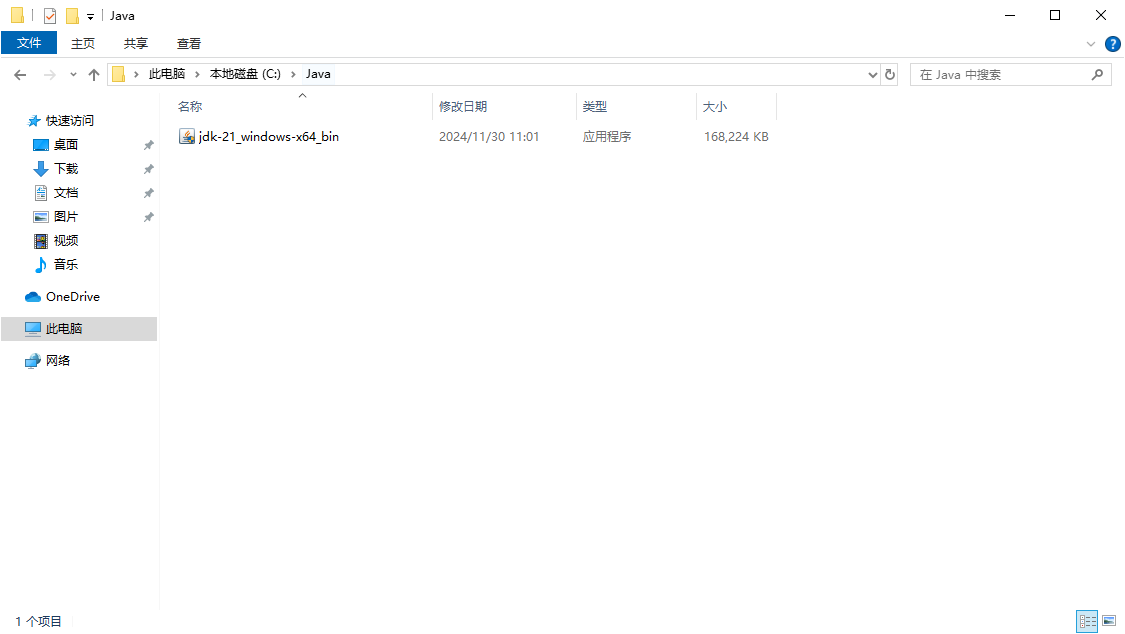Expand the ribbon with the chevron

tap(1091, 44)
